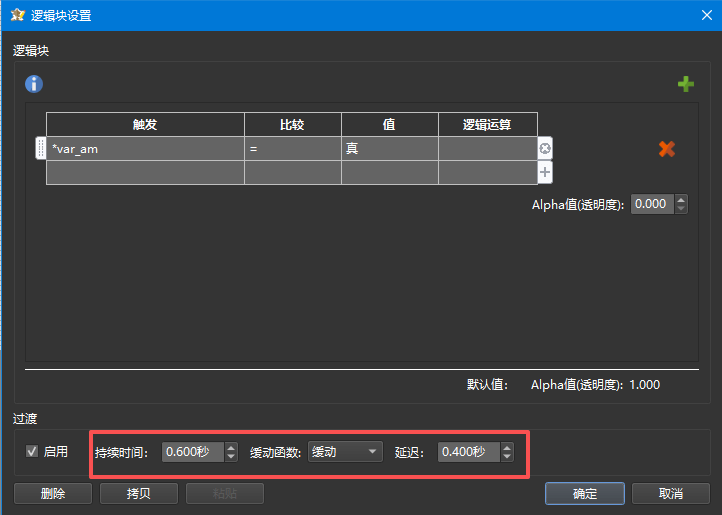The image size is (722, 515).
Task: Close the 逻辑块设置 dialog window
Action: [703, 15]
